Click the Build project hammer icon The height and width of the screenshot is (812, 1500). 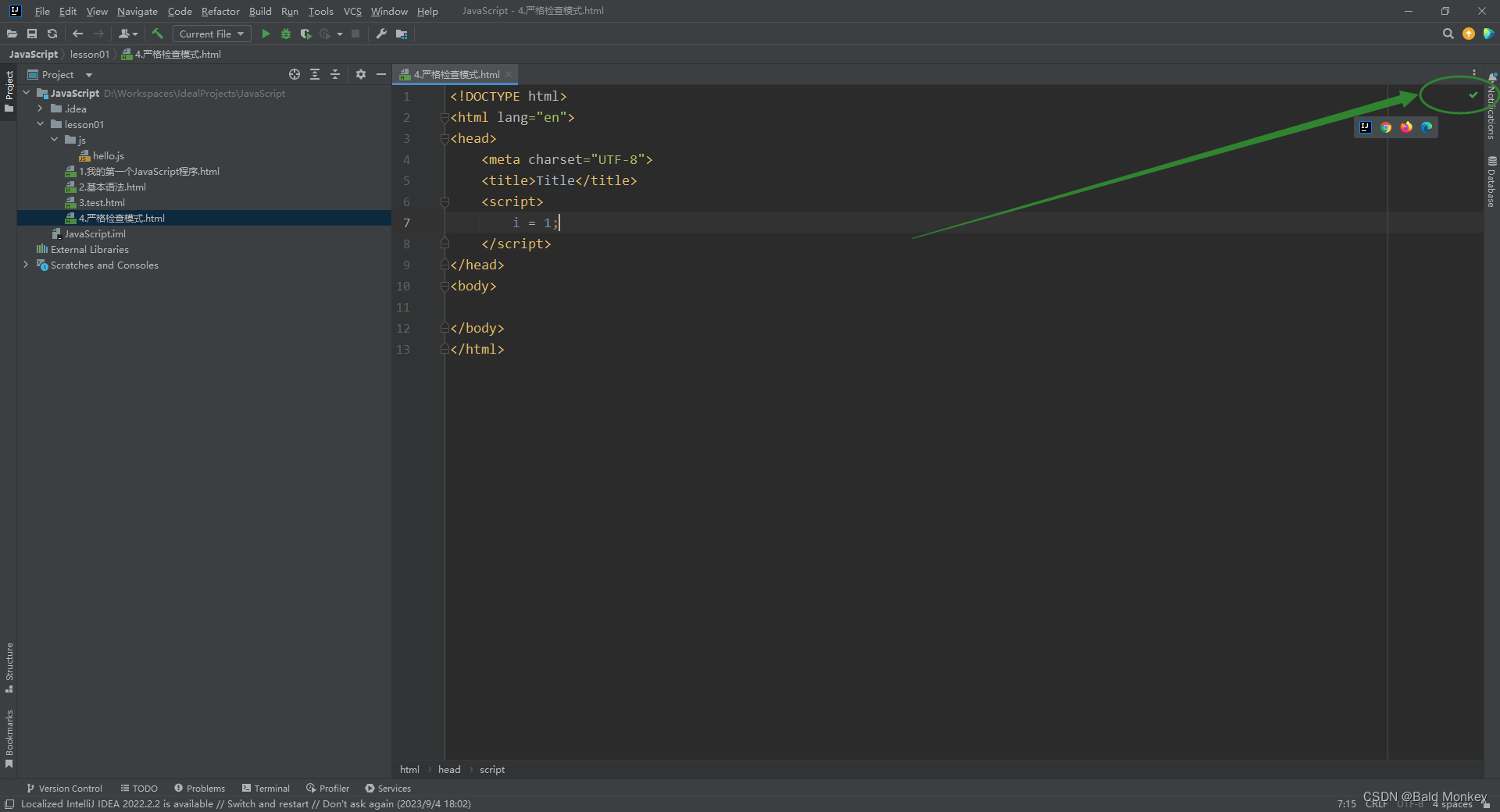pyautogui.click(x=157, y=34)
